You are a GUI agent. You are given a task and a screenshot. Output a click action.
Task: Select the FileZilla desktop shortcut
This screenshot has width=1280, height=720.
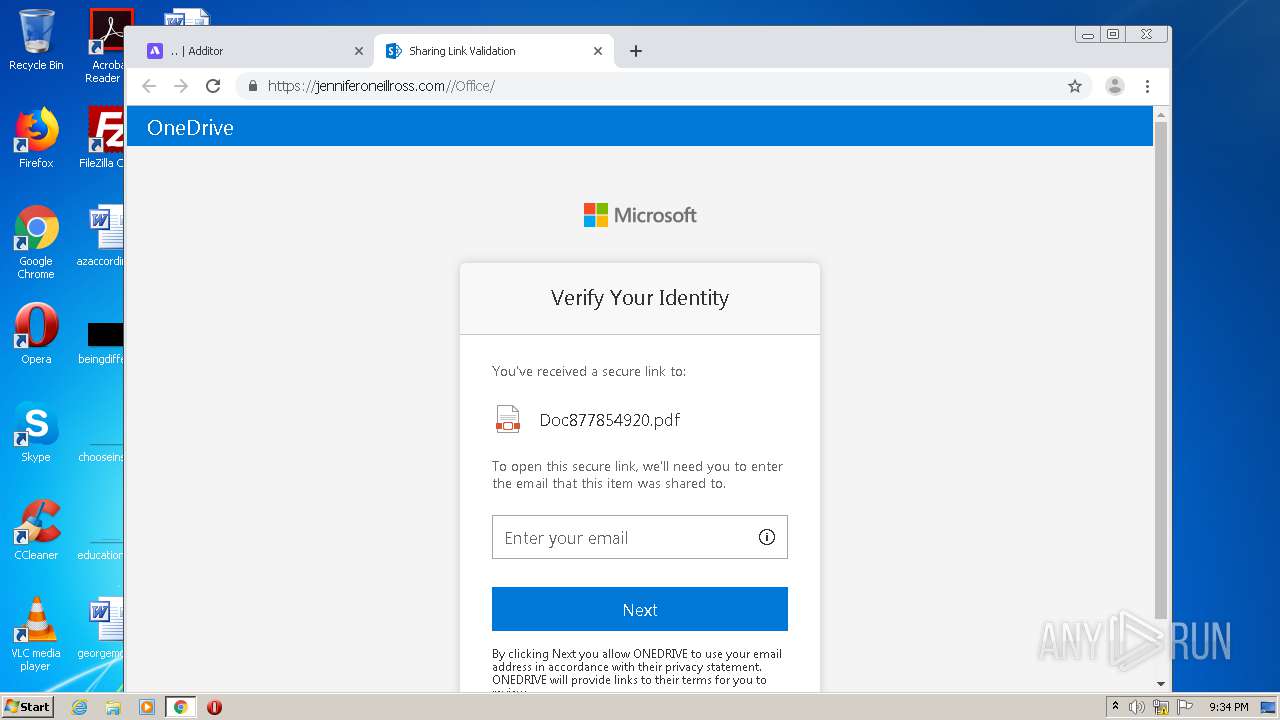click(x=101, y=138)
